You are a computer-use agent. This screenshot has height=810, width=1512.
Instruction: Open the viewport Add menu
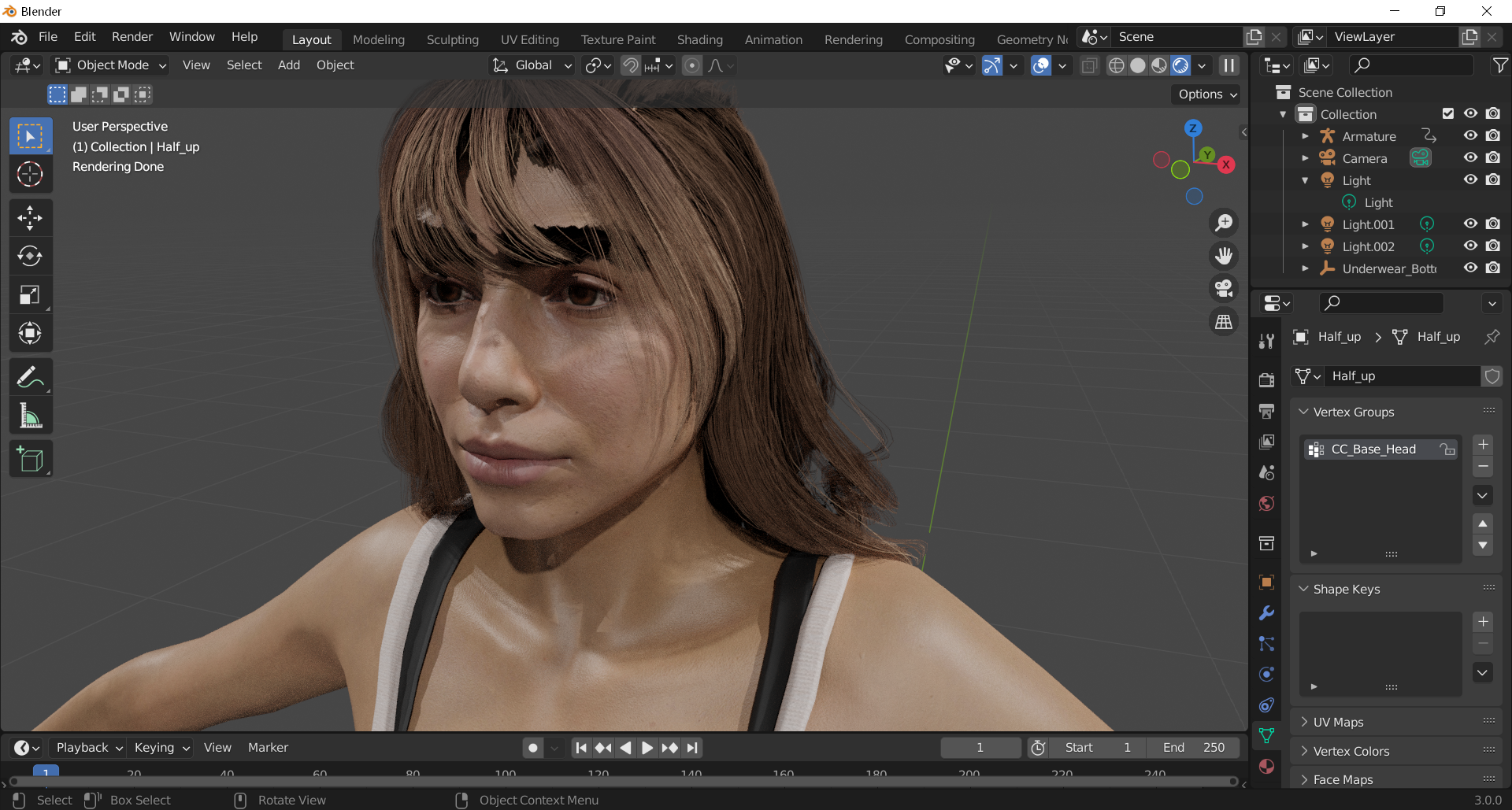(x=289, y=65)
